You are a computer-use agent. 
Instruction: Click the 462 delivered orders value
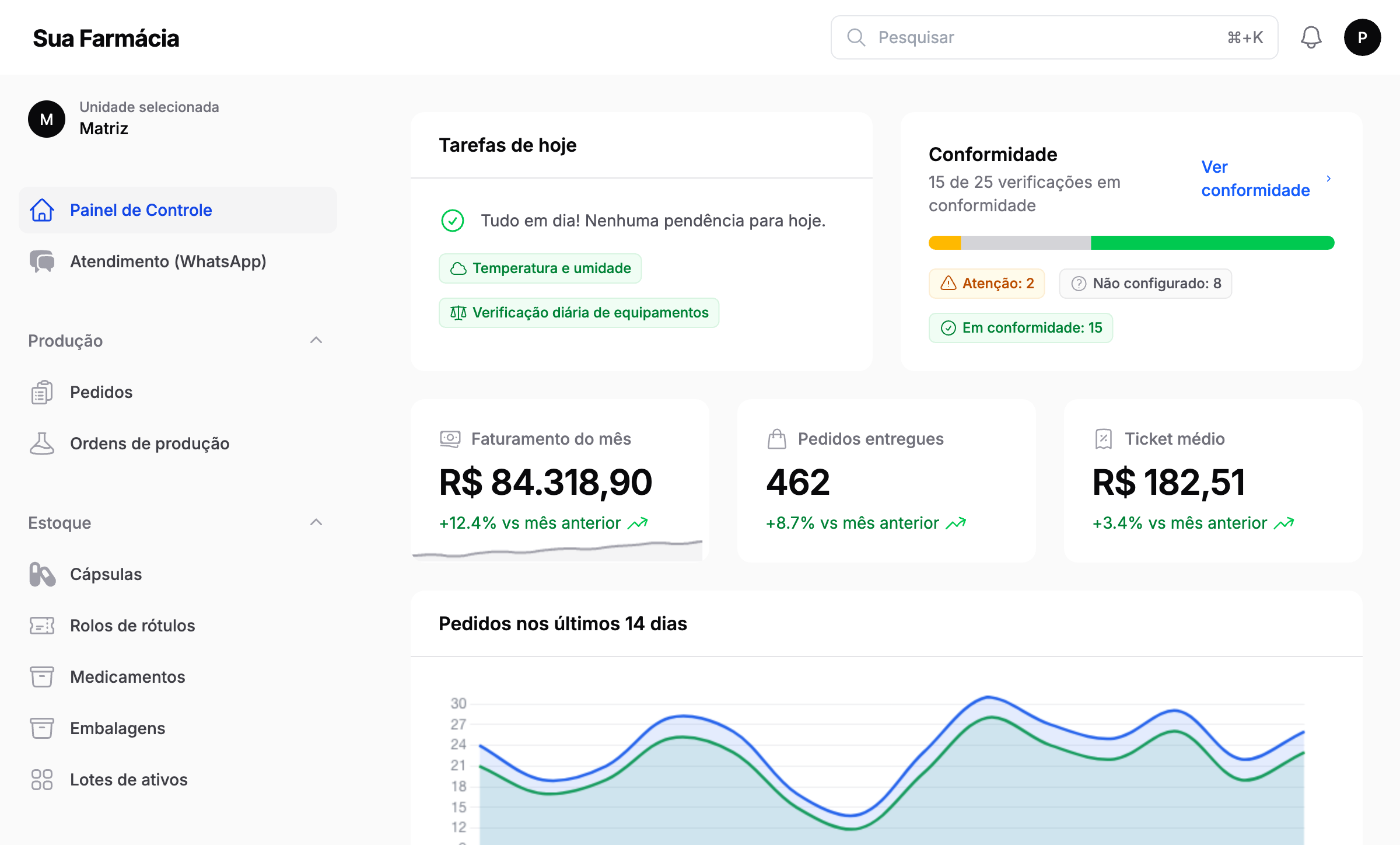coord(797,482)
